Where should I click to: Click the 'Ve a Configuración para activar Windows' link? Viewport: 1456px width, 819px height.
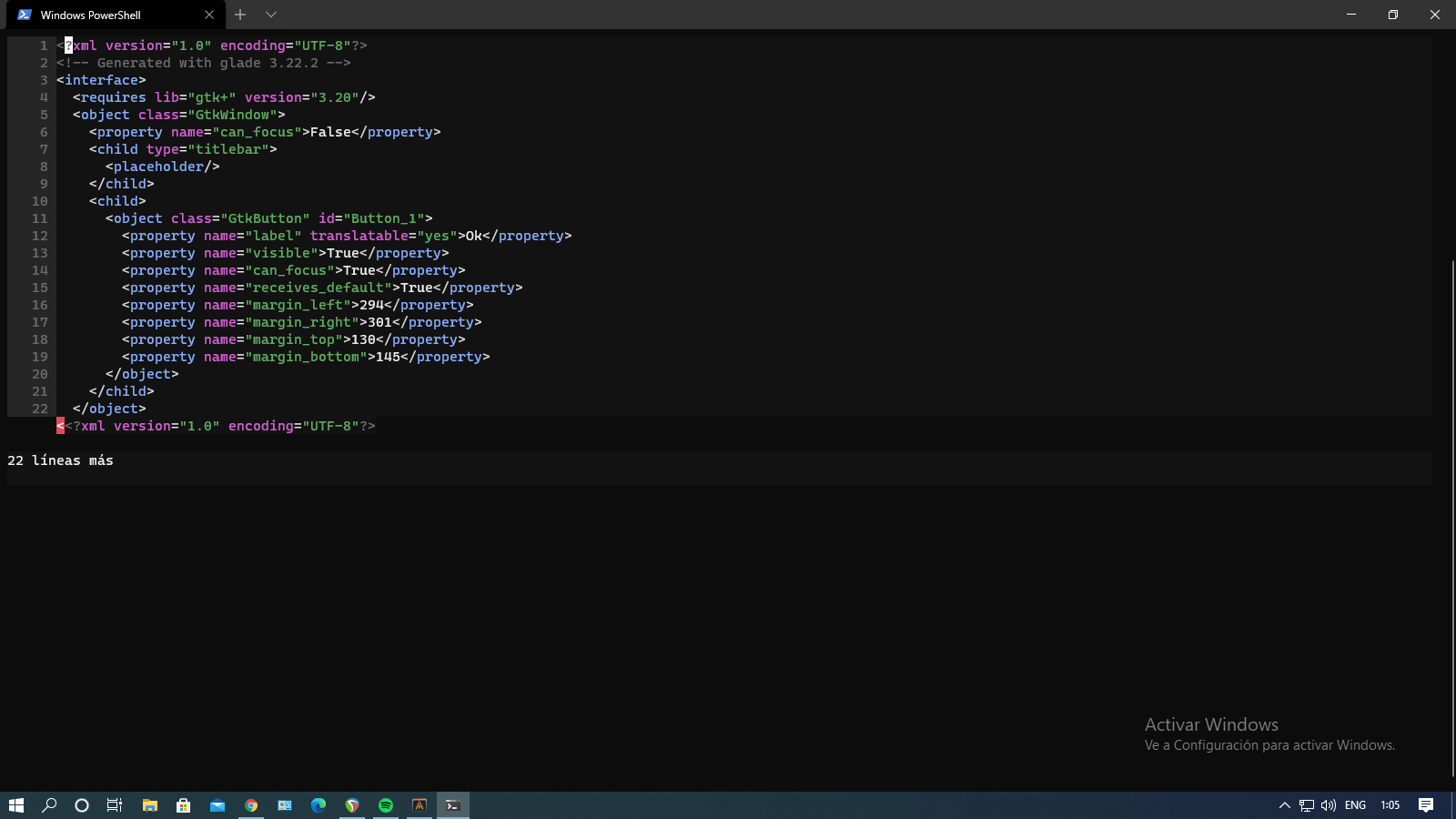pos(1269,744)
